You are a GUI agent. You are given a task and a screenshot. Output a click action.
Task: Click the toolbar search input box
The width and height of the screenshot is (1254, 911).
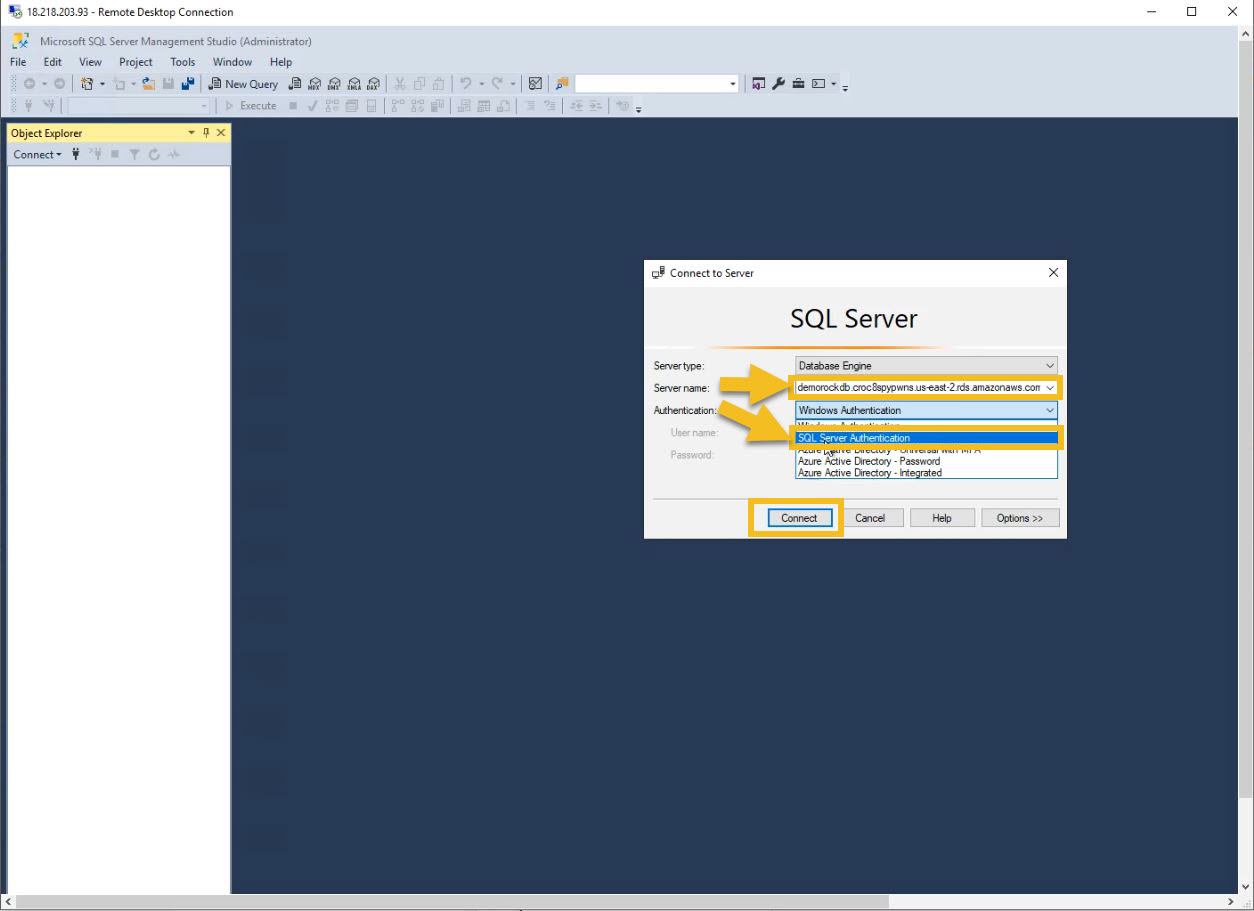(x=651, y=84)
